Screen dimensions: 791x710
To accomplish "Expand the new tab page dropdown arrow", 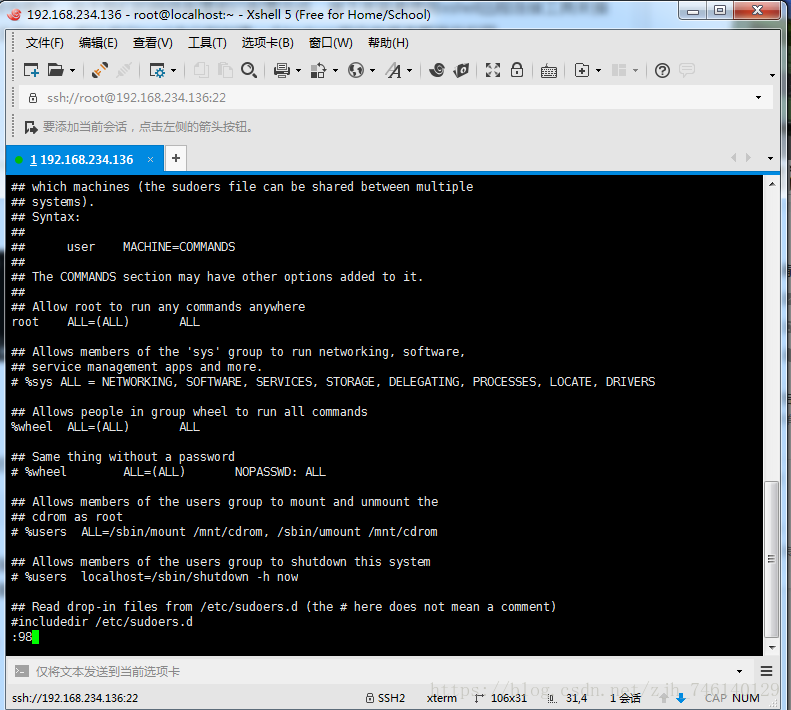I will tap(599, 71).
